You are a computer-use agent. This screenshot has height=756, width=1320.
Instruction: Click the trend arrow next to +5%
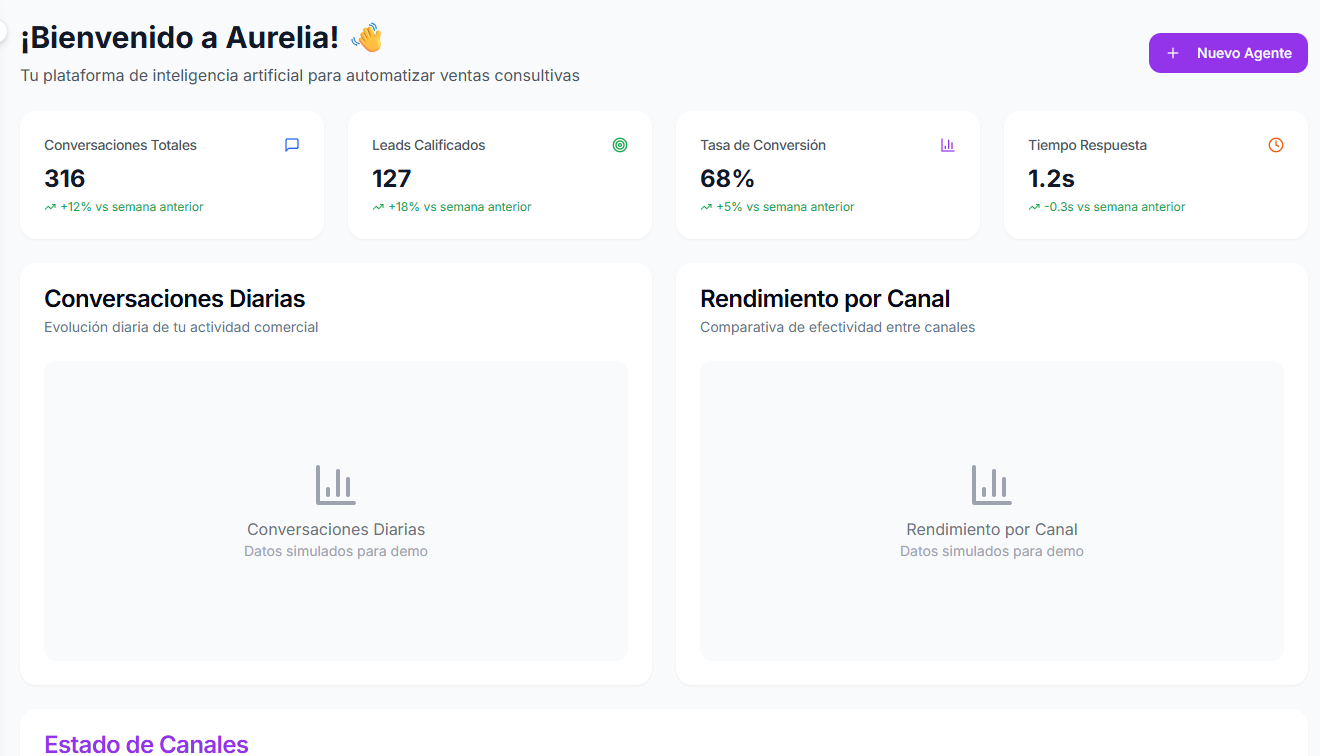click(706, 207)
